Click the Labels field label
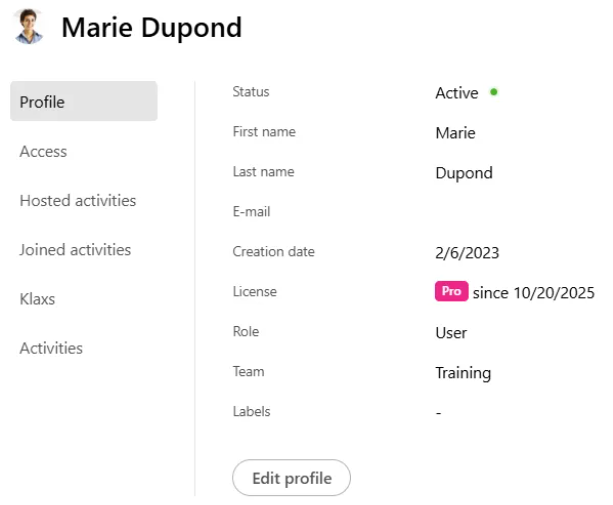The height and width of the screenshot is (505, 613). click(x=251, y=411)
